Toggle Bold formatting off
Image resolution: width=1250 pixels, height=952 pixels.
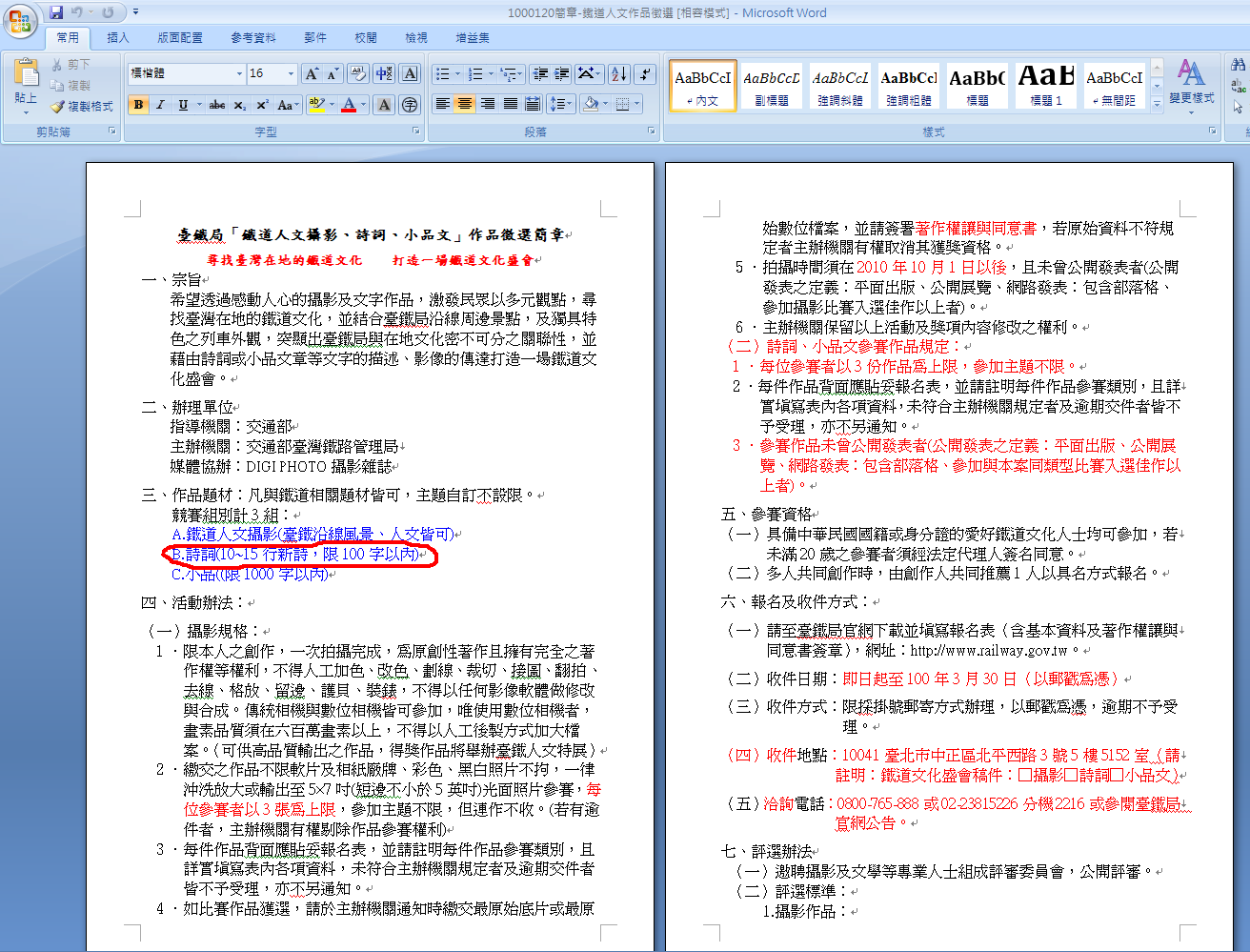[139, 105]
